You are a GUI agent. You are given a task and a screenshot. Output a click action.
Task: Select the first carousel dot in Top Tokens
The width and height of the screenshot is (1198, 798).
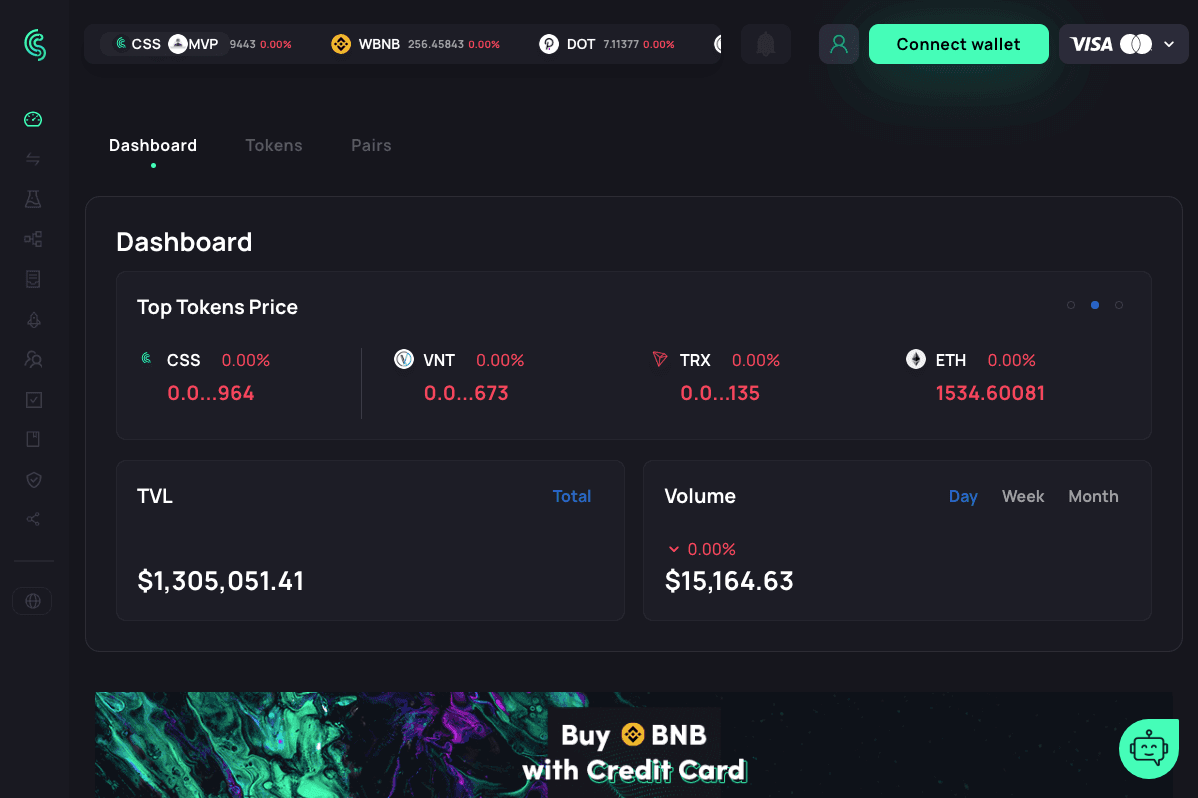coord(1071,305)
